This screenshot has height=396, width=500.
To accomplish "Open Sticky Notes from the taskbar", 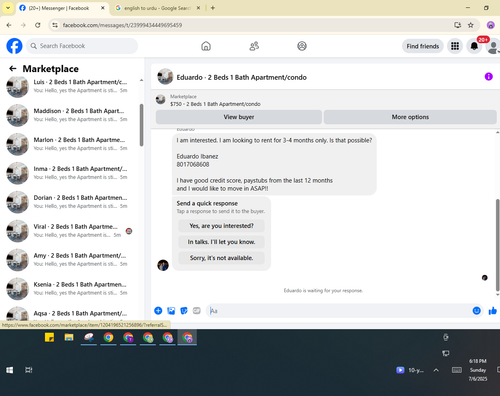I will click(x=49, y=337).
